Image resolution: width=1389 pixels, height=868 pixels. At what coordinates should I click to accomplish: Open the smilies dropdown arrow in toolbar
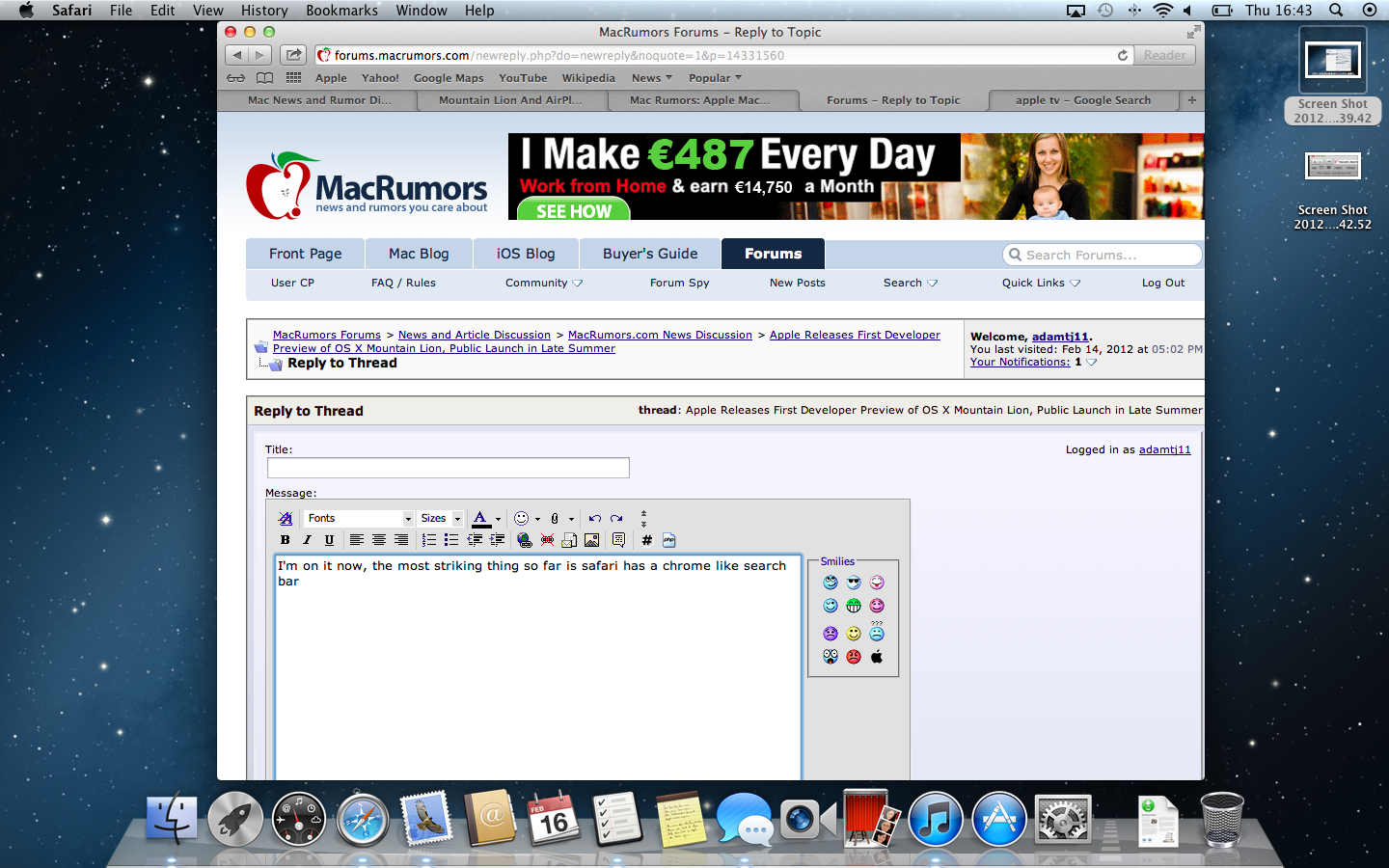(x=537, y=520)
